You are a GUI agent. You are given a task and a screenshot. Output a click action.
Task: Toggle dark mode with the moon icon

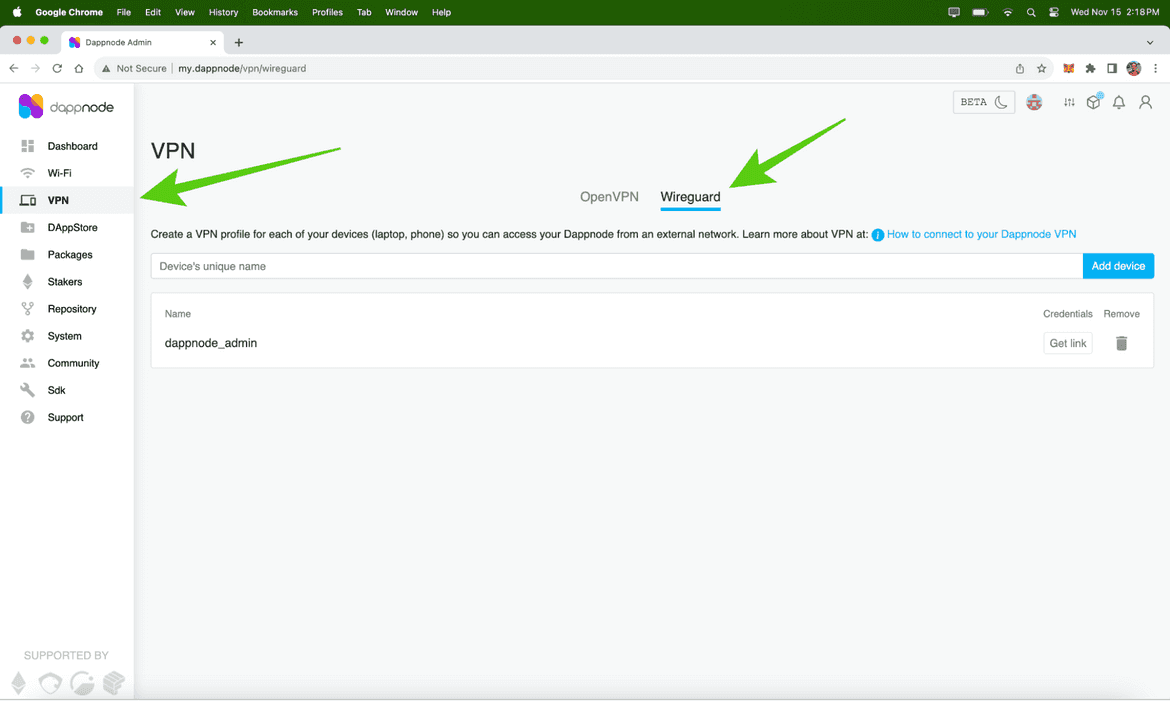coord(1001,102)
